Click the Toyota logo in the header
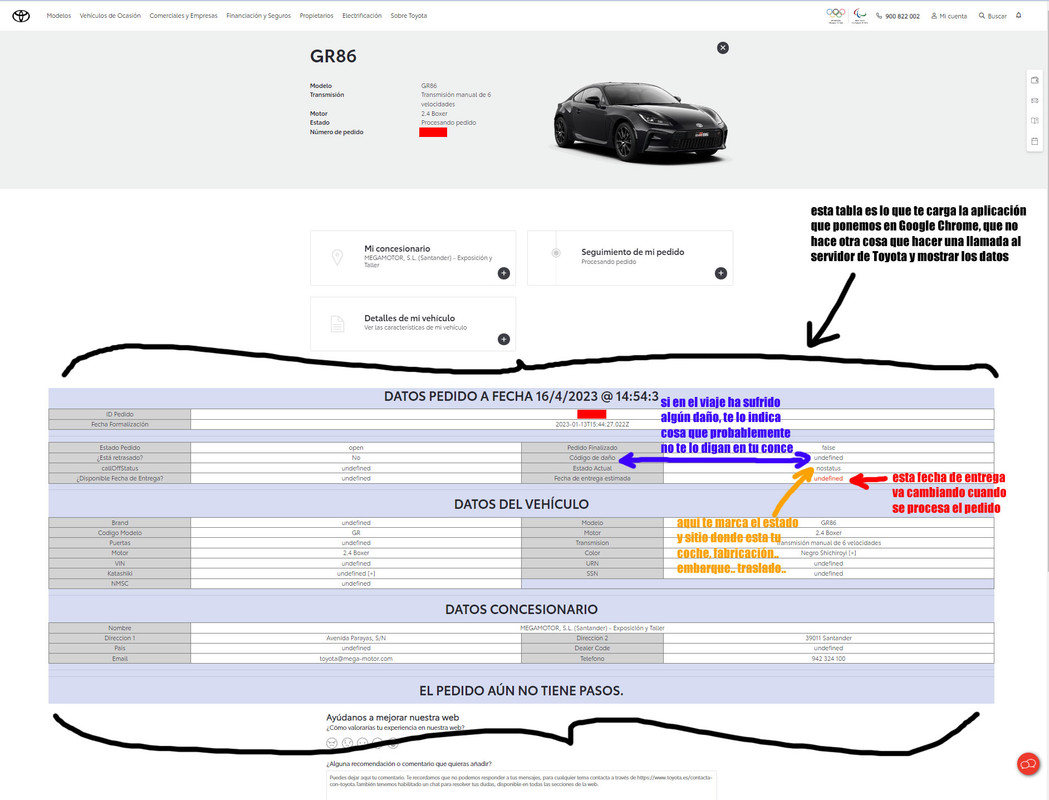Screen dimensions: 1049x800 [21, 15]
